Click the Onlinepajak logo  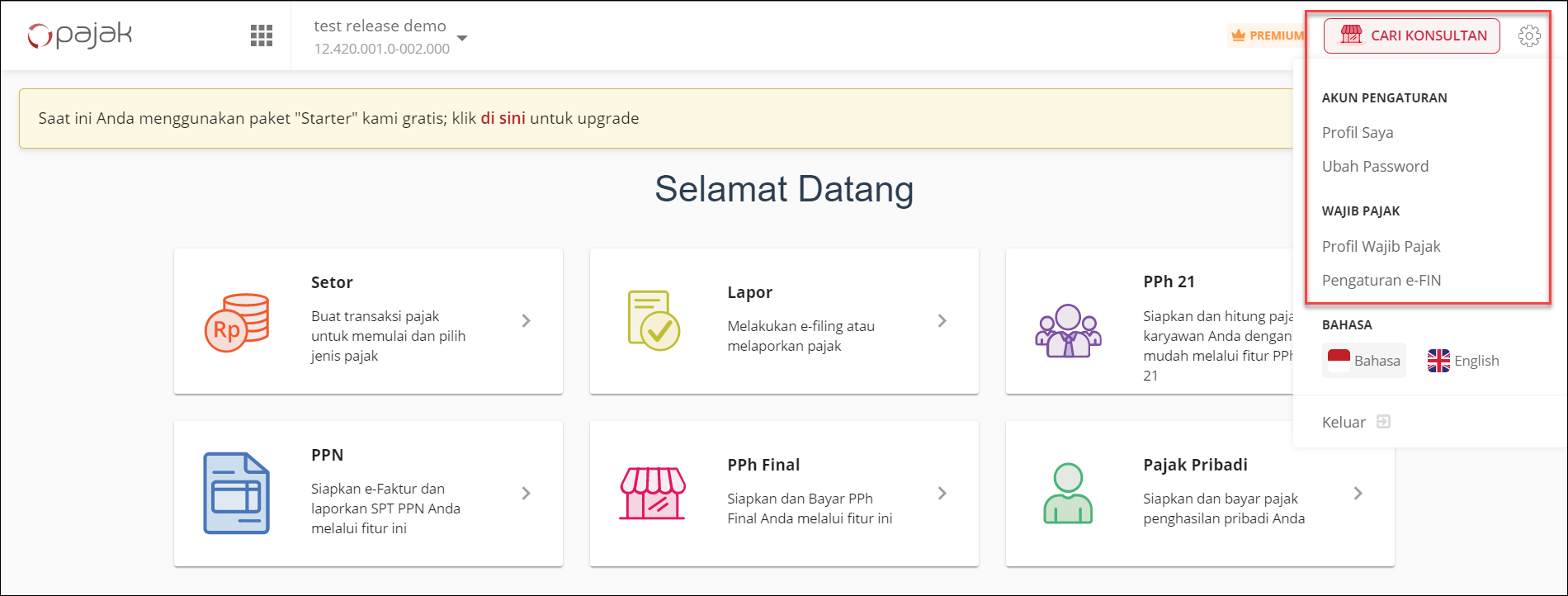[79, 35]
